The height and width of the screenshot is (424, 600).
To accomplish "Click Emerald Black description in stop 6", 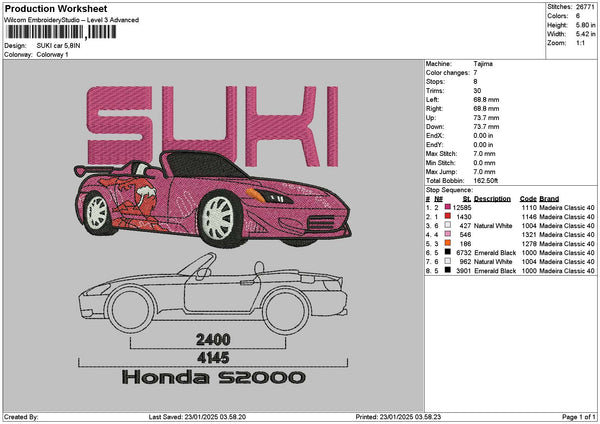I will [x=495, y=253].
